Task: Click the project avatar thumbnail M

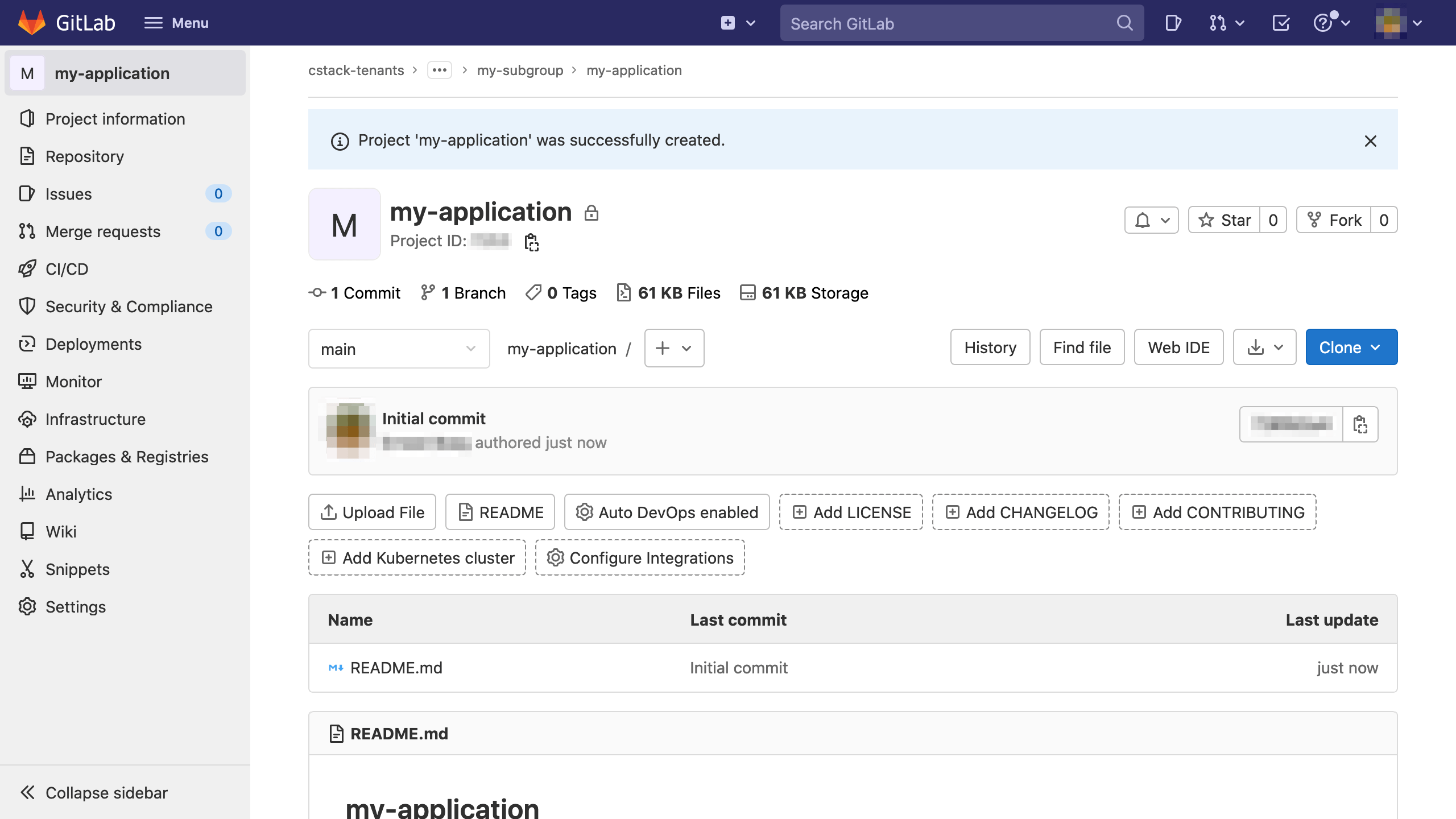Action: tap(344, 224)
